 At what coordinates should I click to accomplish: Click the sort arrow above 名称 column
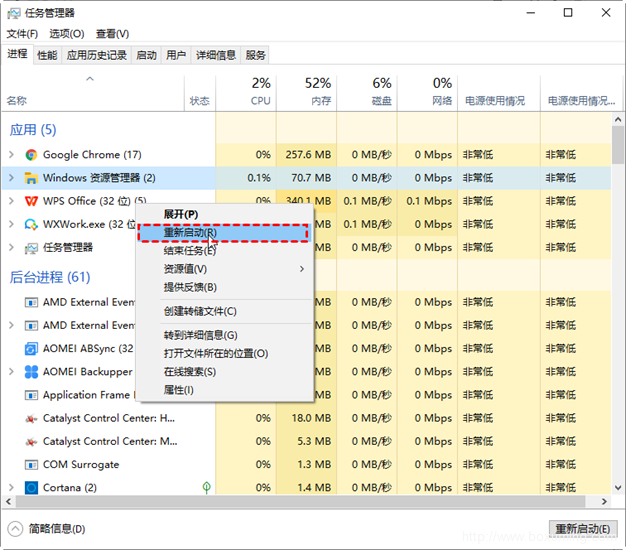click(x=90, y=79)
